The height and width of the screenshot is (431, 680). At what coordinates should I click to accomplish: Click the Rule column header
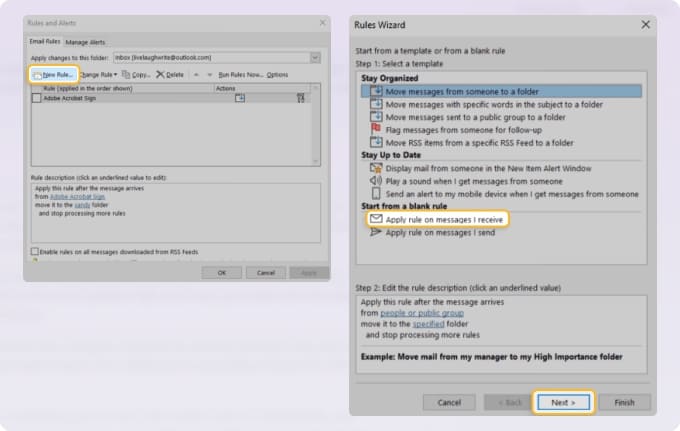pos(123,88)
